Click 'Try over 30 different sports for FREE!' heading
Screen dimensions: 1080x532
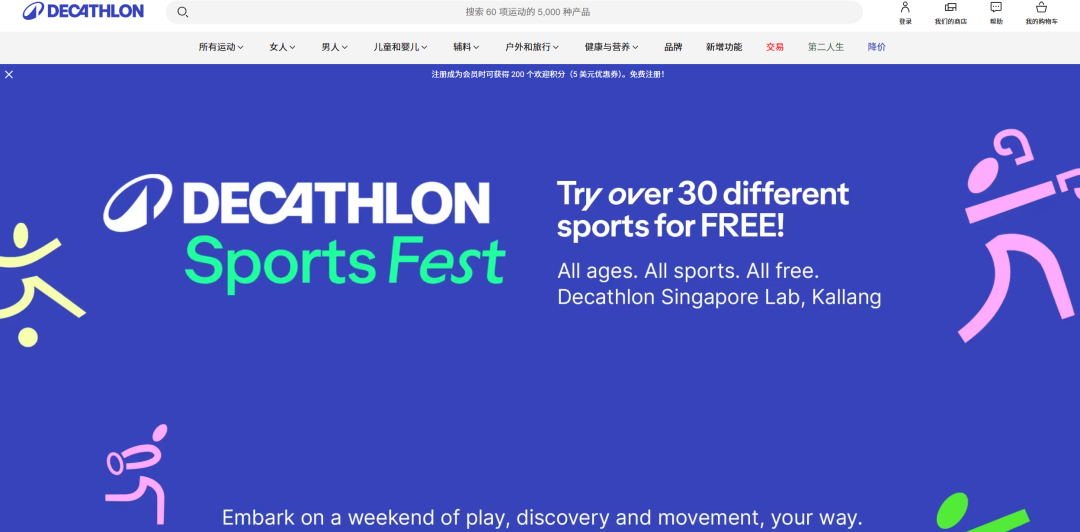tap(703, 210)
